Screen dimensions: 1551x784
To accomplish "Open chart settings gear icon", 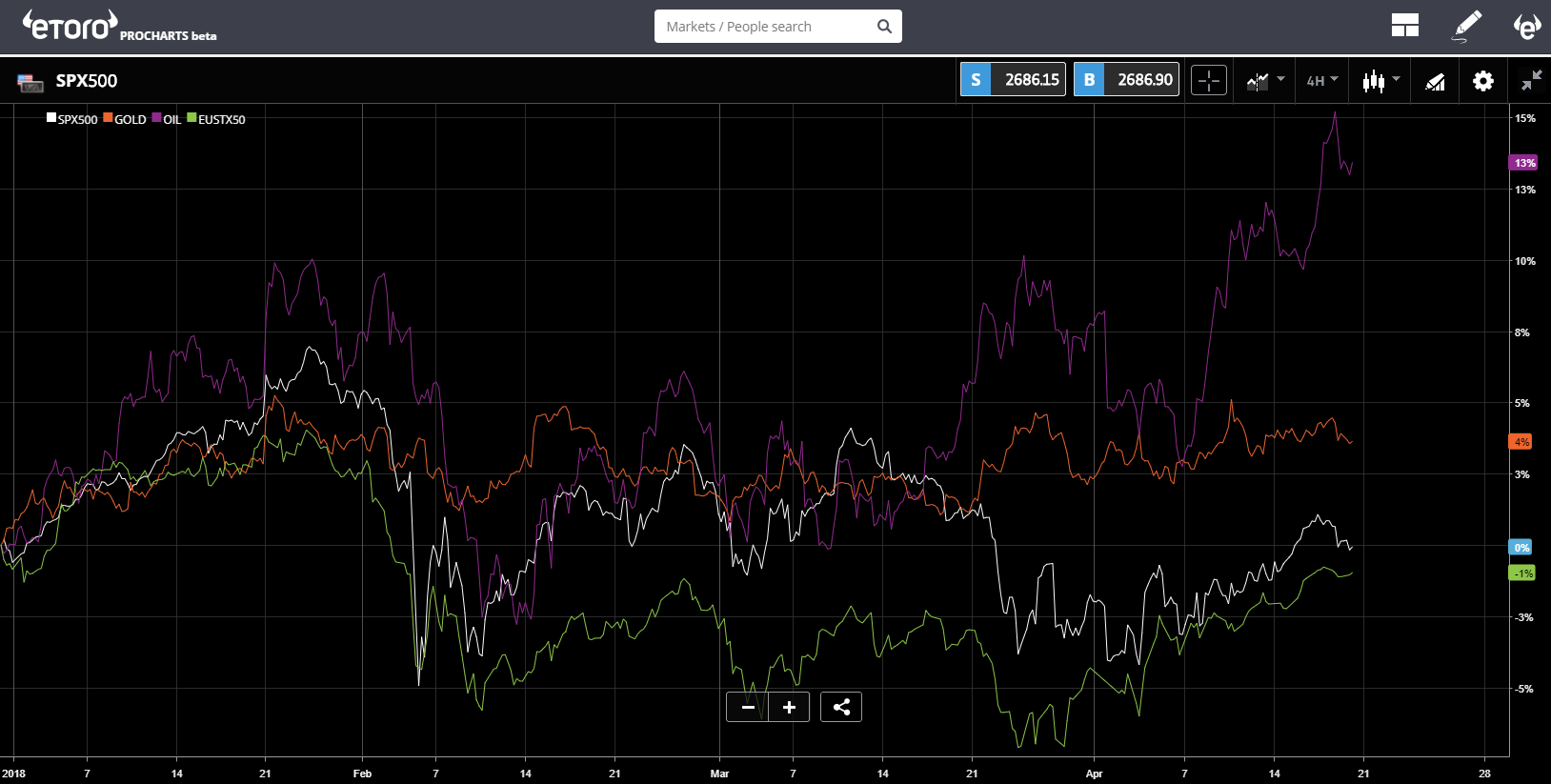I will pos(1482,81).
